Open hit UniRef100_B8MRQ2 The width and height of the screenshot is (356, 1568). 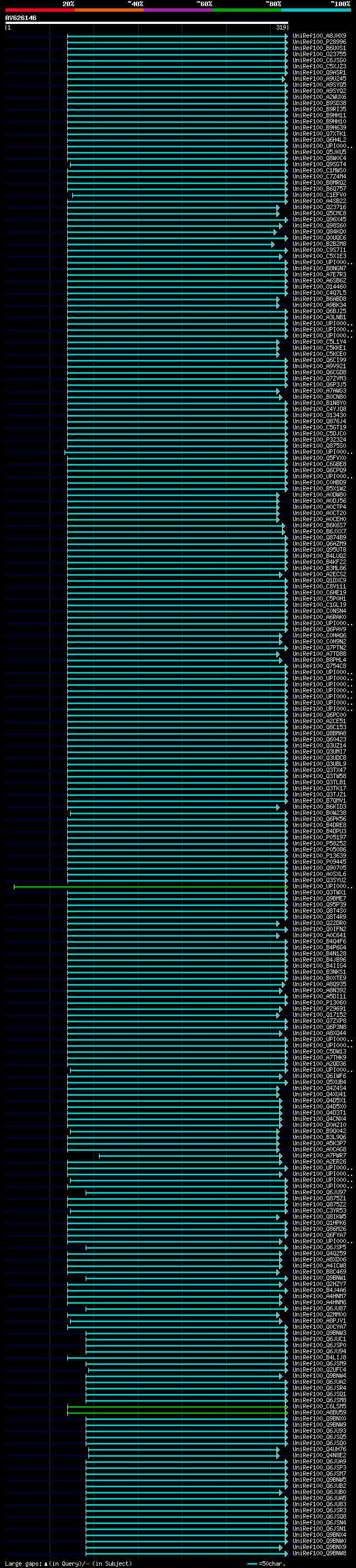point(319,182)
